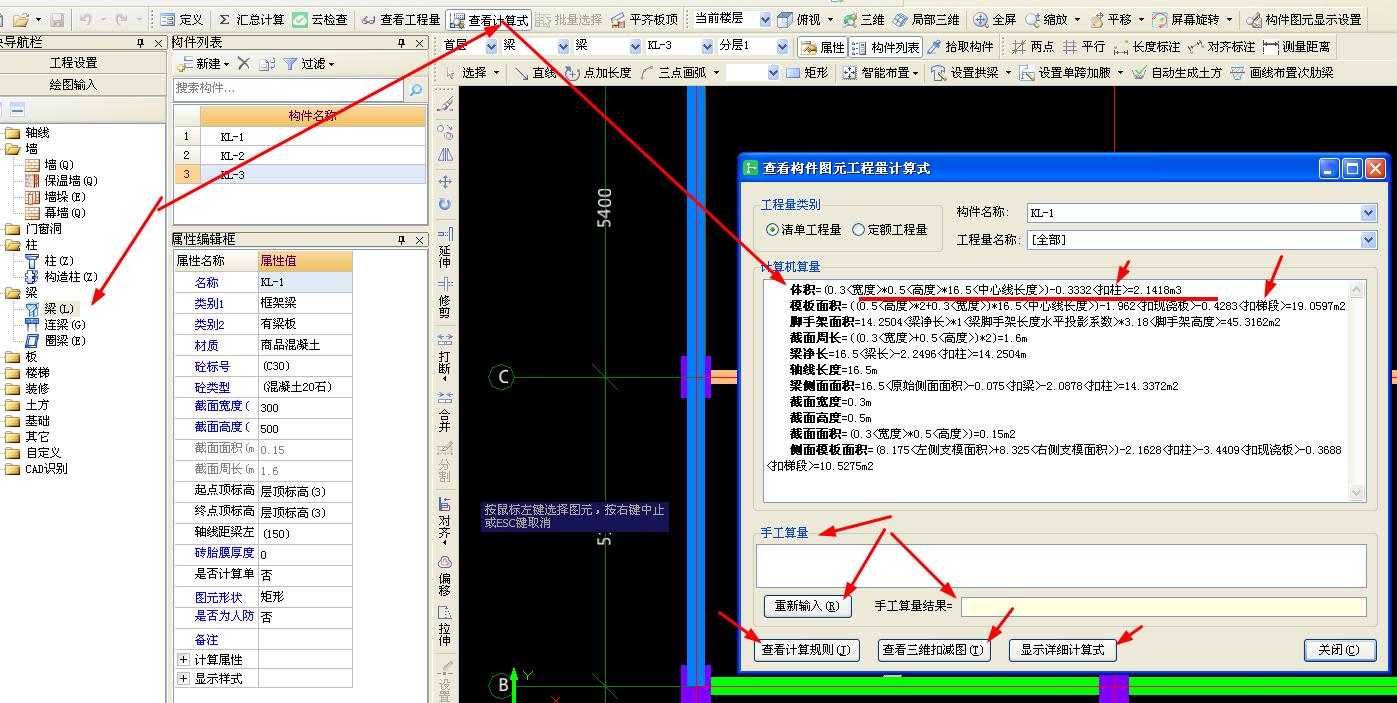This screenshot has height=703, width=1397.
Task: Select KL-2 row in component list
Action: click(299, 155)
